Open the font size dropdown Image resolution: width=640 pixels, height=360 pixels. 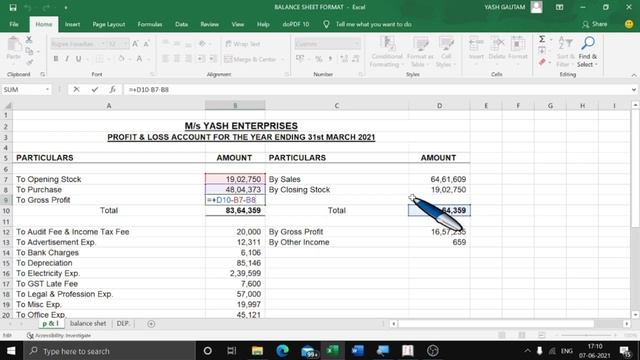click(x=125, y=44)
